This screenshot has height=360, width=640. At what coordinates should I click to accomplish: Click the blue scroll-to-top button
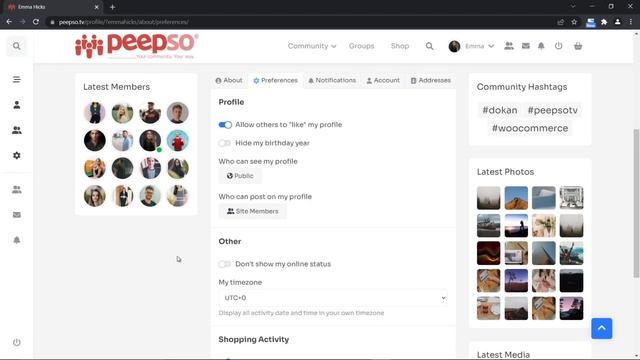(602, 329)
